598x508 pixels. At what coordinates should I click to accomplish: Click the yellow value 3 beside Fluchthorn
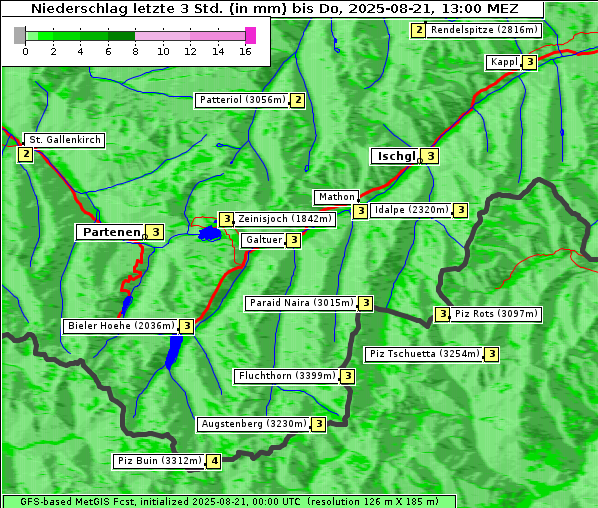tap(347, 376)
